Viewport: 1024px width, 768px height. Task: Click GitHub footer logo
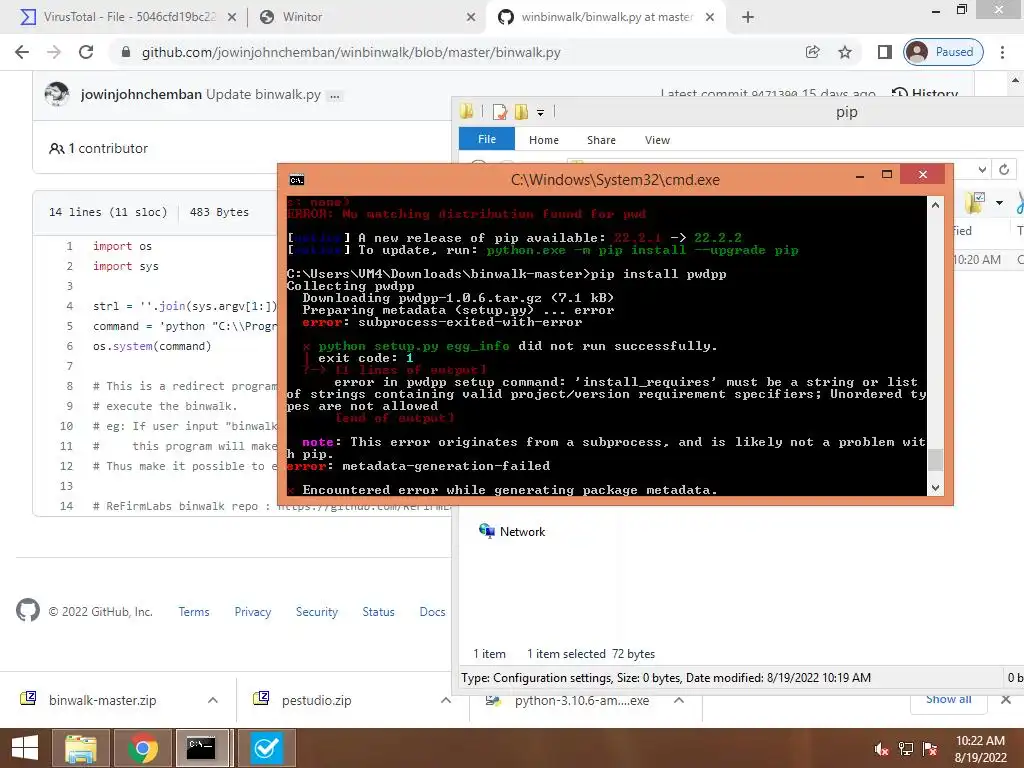[27, 611]
